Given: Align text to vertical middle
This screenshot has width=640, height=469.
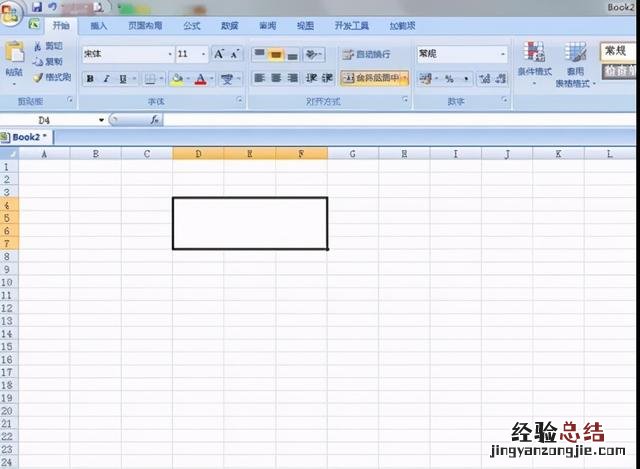Looking at the screenshot, I should pos(276,54).
